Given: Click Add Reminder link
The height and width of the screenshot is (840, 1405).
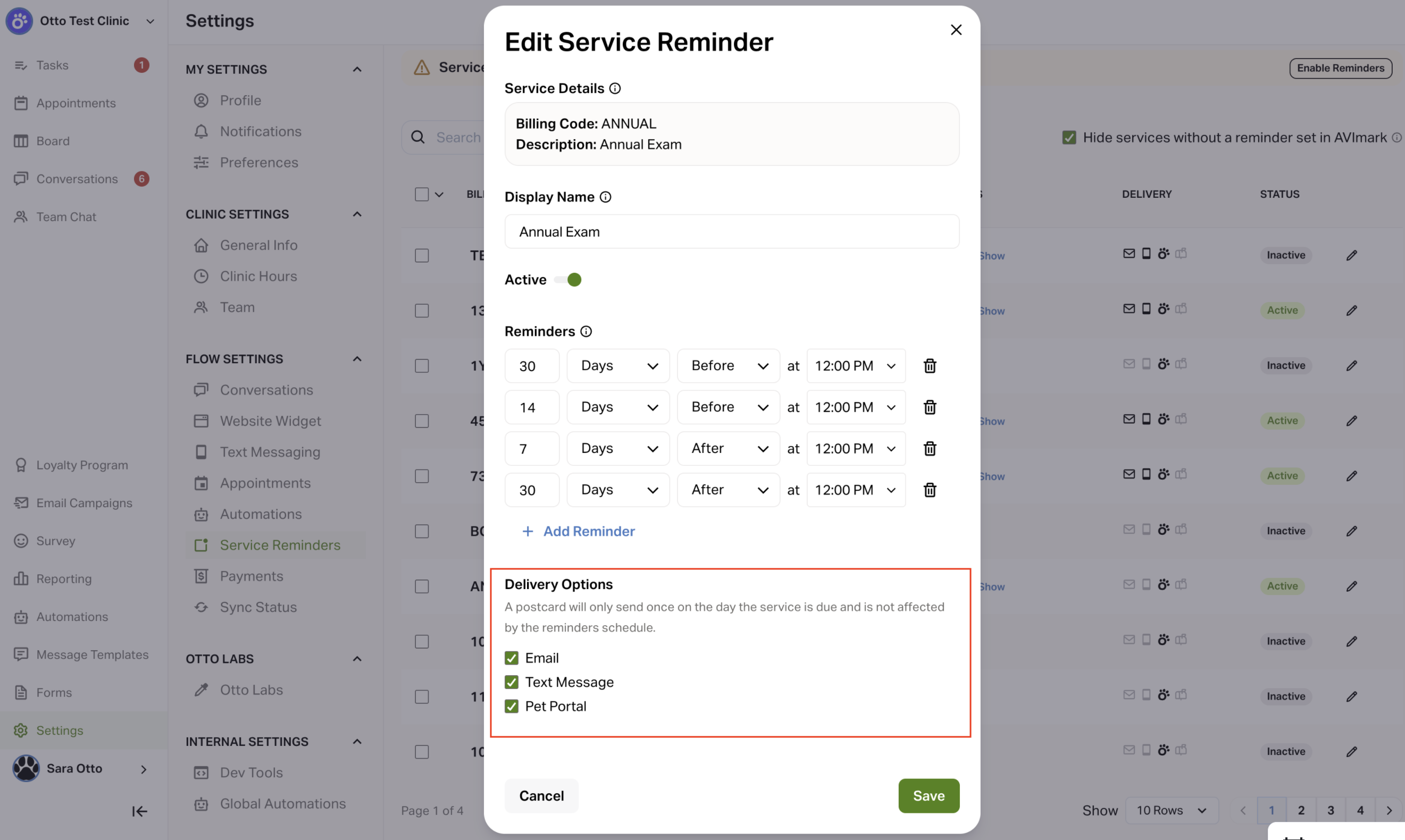Looking at the screenshot, I should pyautogui.click(x=589, y=531).
